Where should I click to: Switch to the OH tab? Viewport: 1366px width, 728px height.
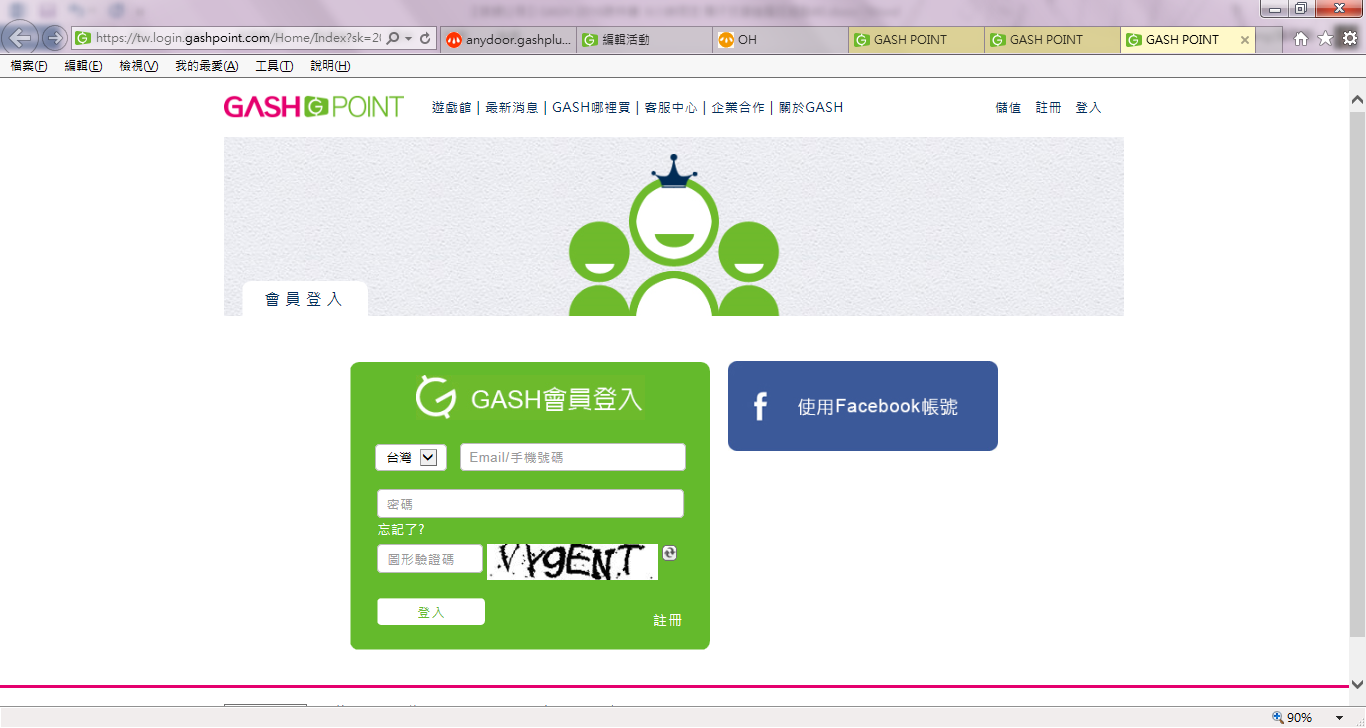click(x=781, y=40)
